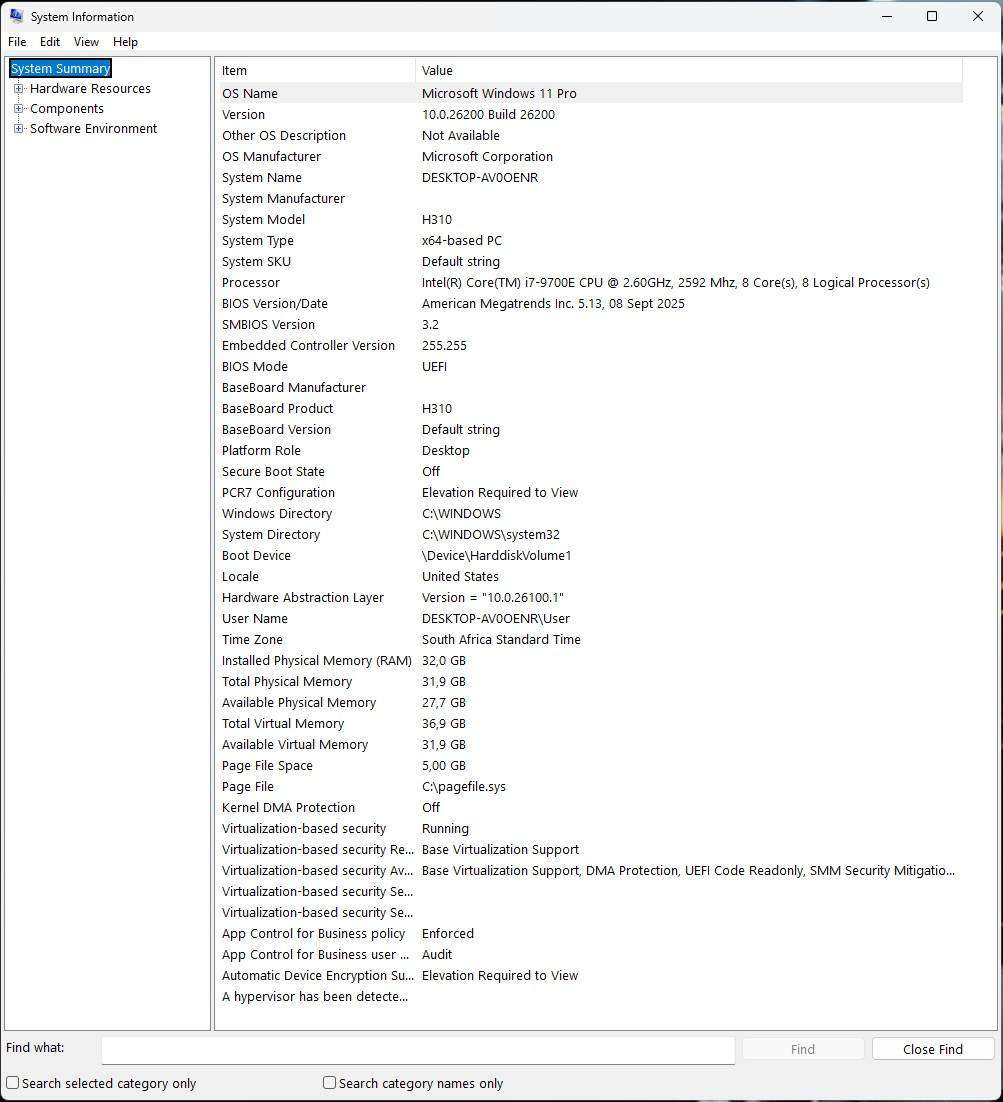Select the User Name row
1003x1102 pixels.
tap(590, 618)
